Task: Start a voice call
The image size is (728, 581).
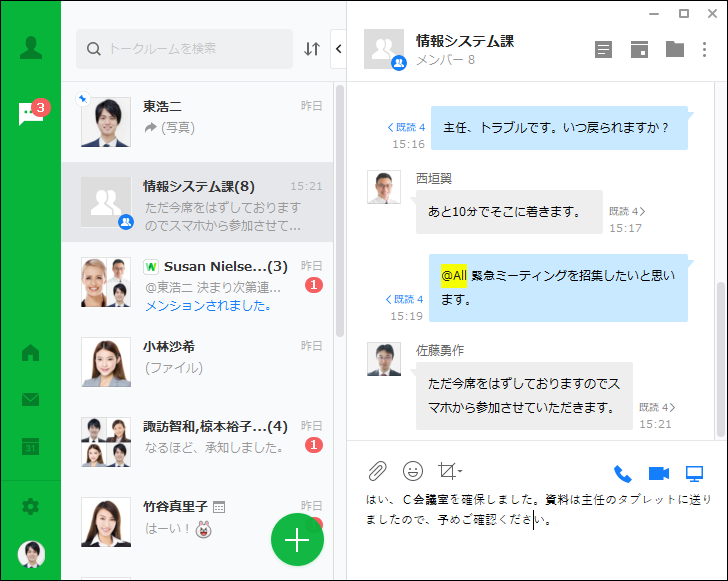Action: (622, 474)
